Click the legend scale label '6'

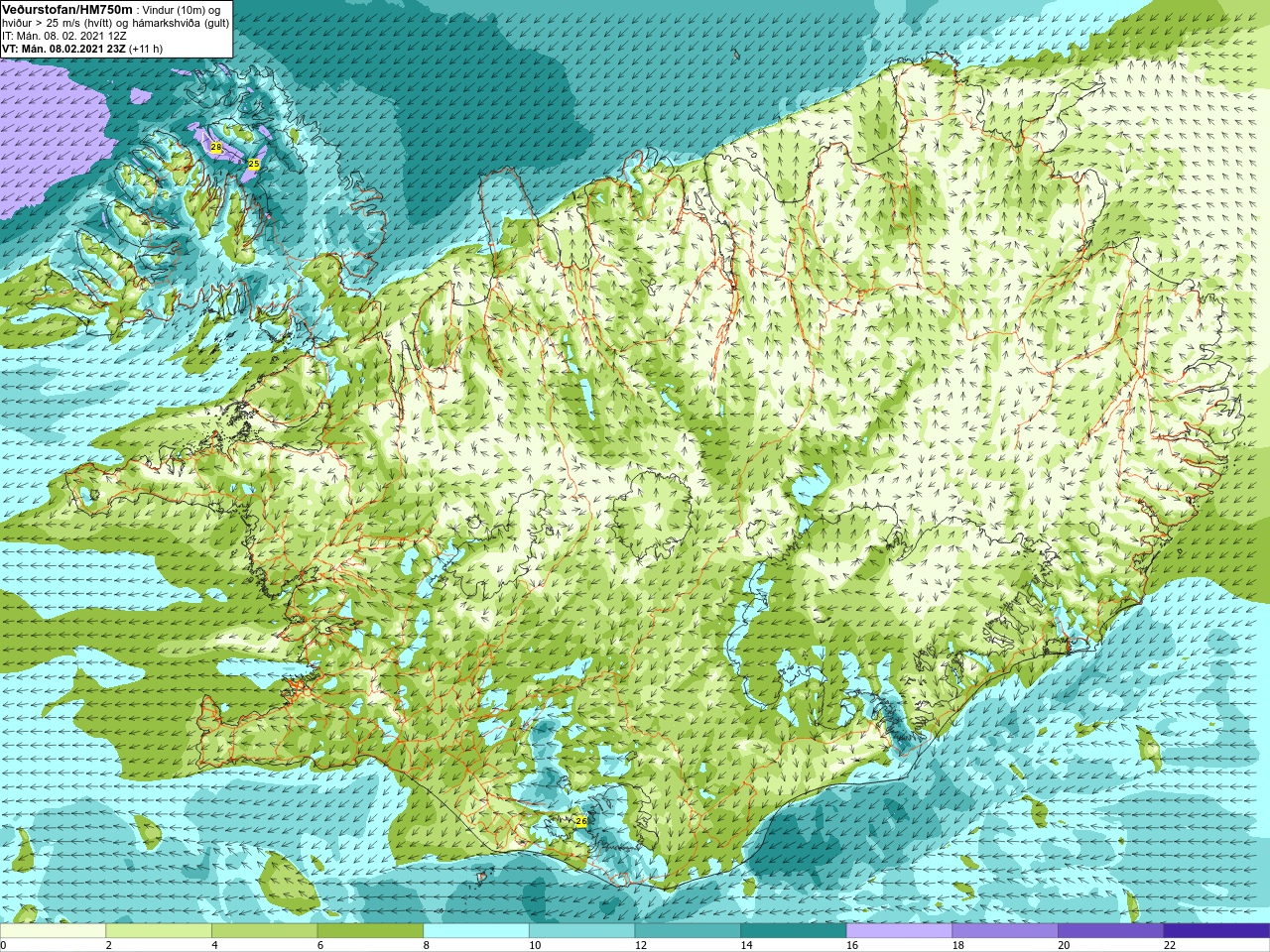pyautogui.click(x=320, y=945)
